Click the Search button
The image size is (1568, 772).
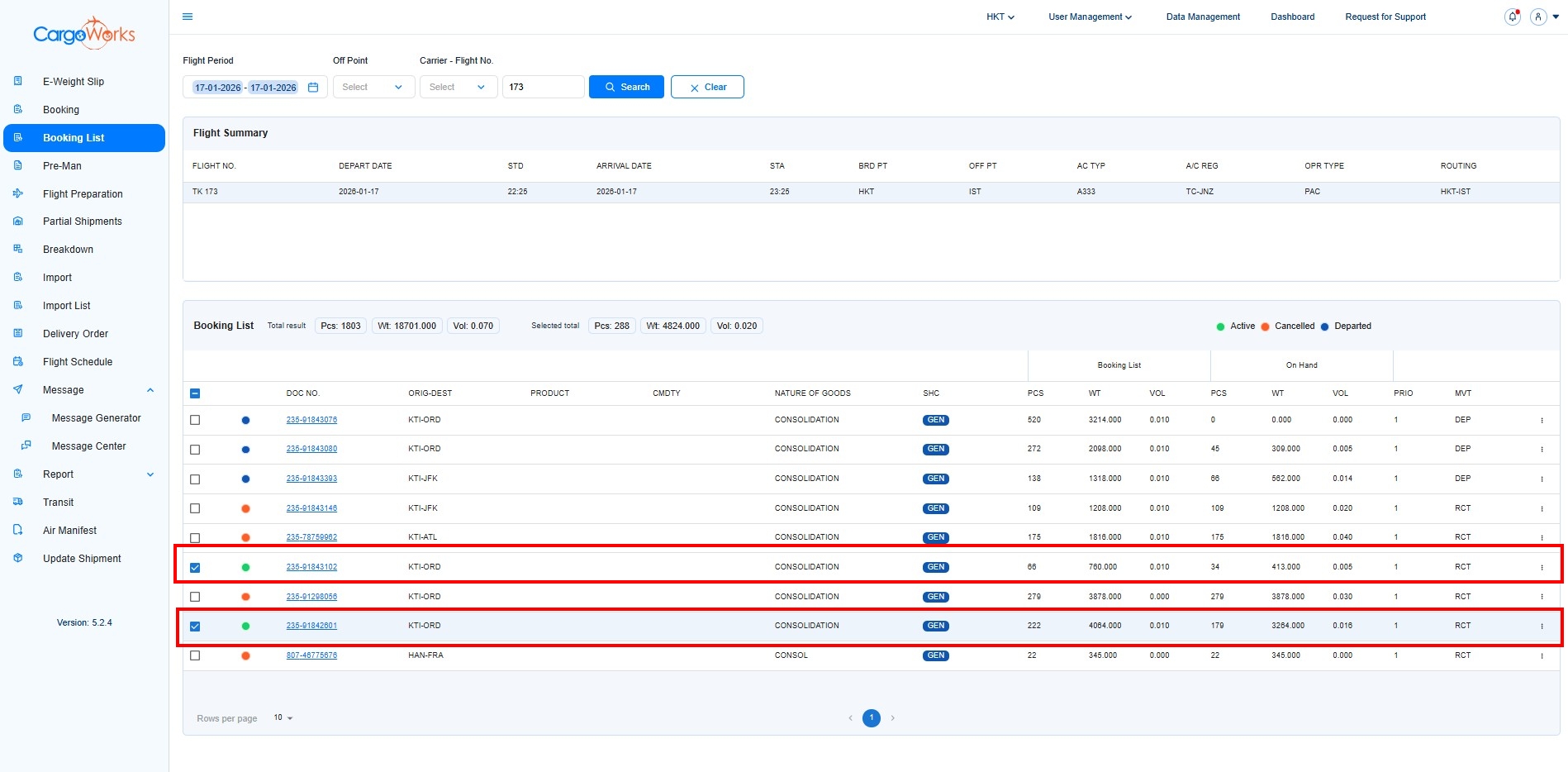point(626,87)
